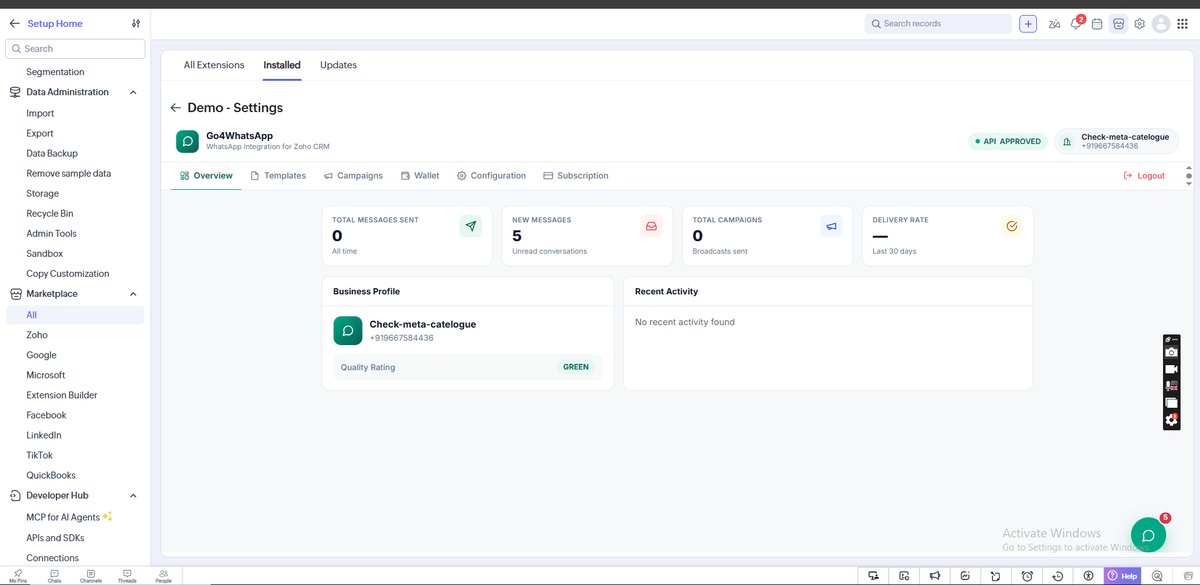
Task: Click the Search records field
Action: point(938,24)
